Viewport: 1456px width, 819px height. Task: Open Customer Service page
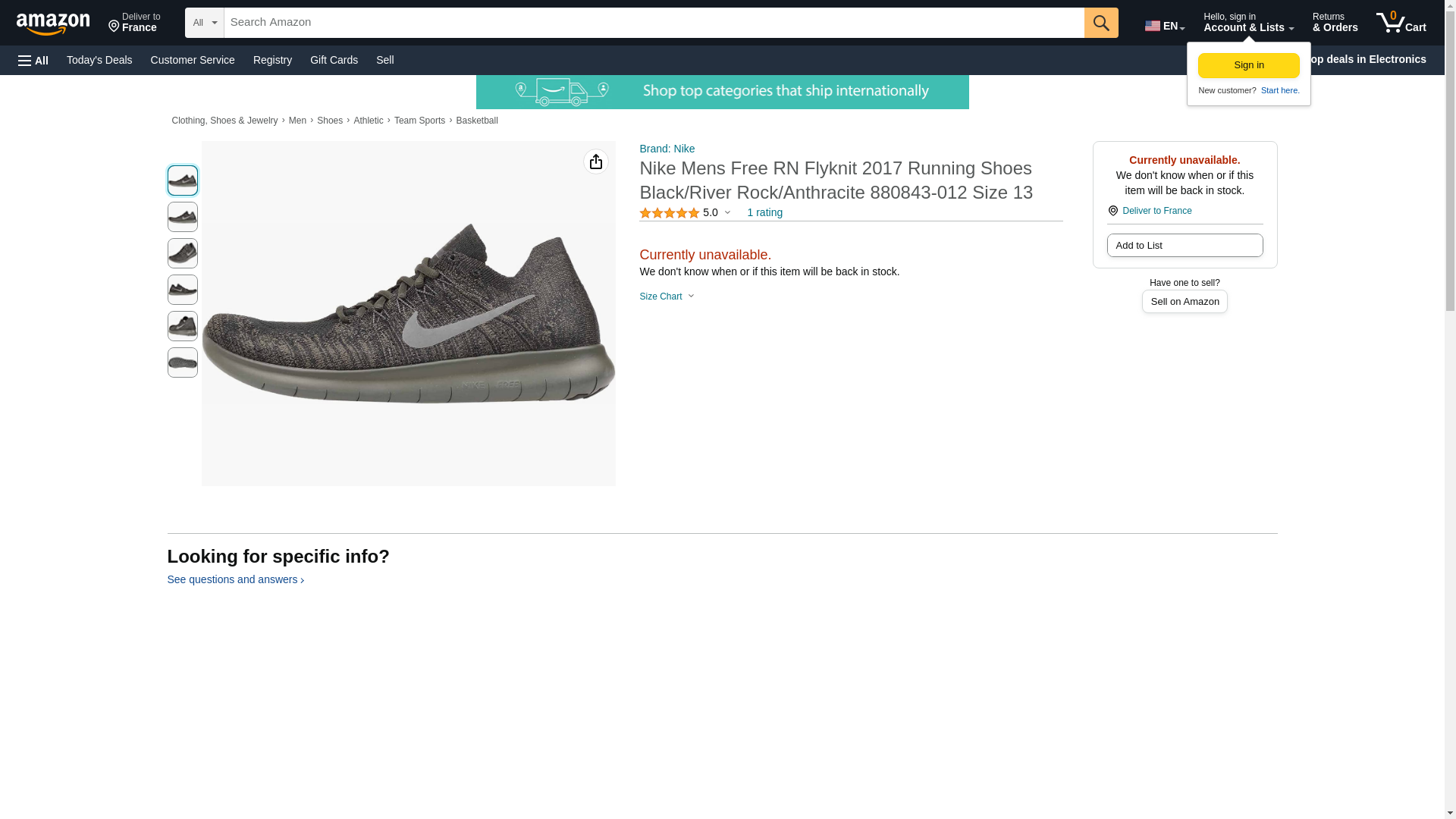(x=193, y=60)
